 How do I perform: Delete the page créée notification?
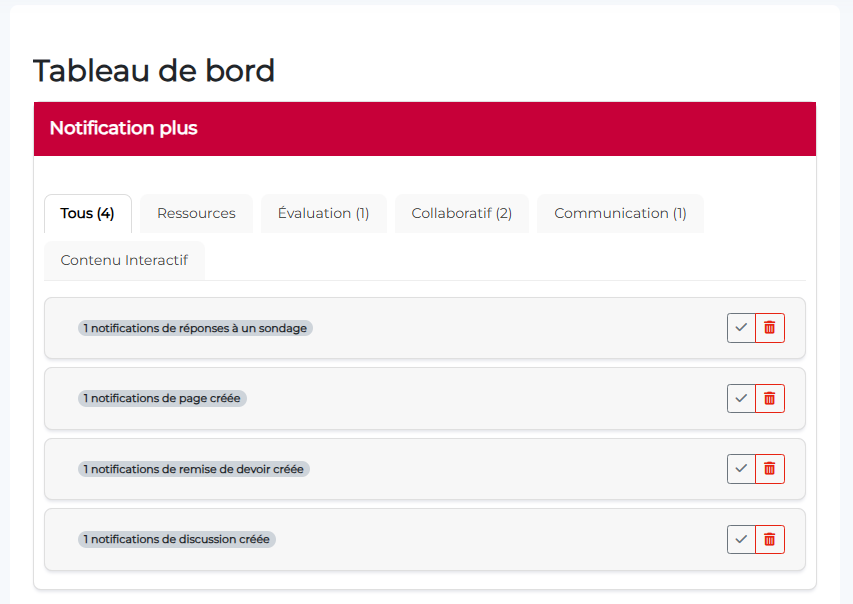769,398
